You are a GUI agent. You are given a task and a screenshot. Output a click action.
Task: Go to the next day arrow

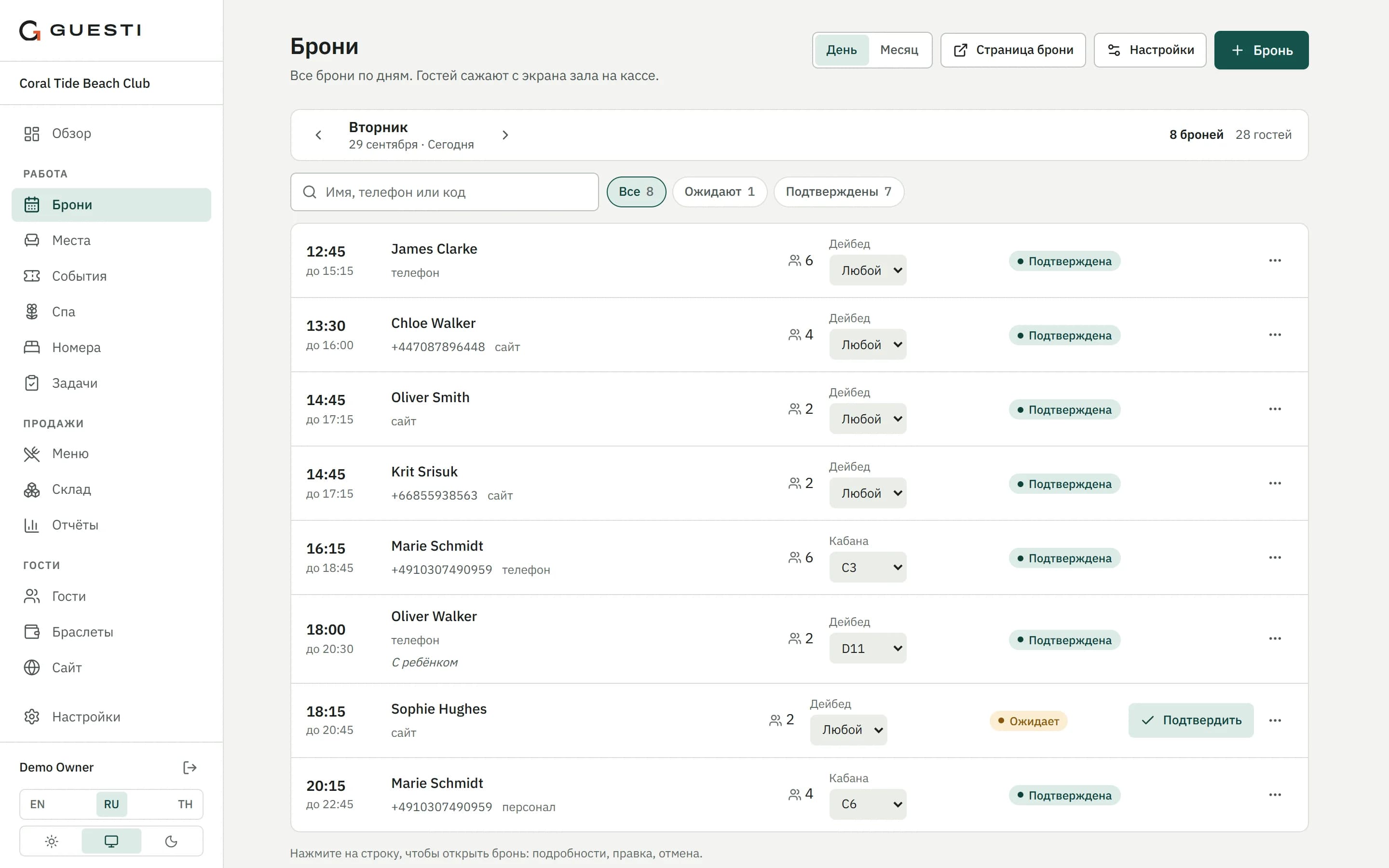pyautogui.click(x=505, y=135)
